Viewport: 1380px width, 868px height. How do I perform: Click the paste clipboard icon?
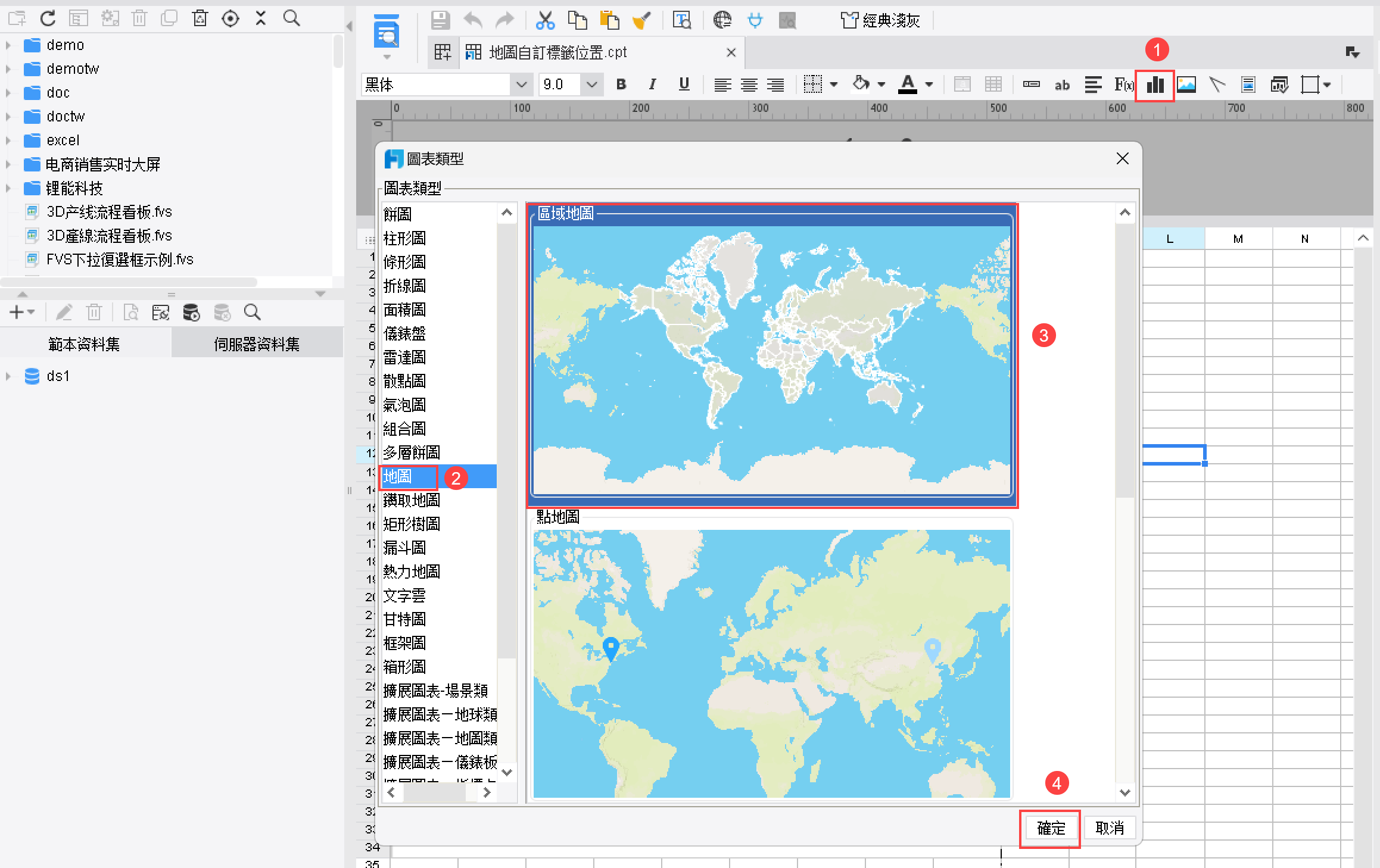point(609,20)
